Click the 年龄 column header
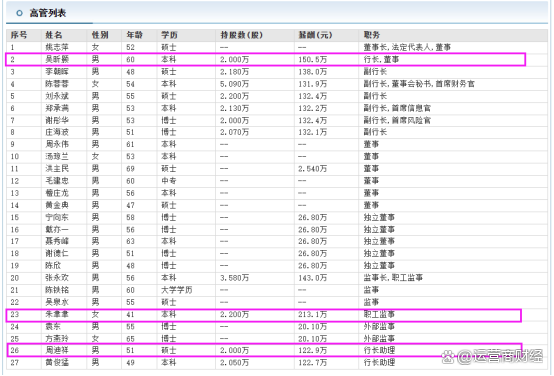554x376 pixels. tap(135, 35)
